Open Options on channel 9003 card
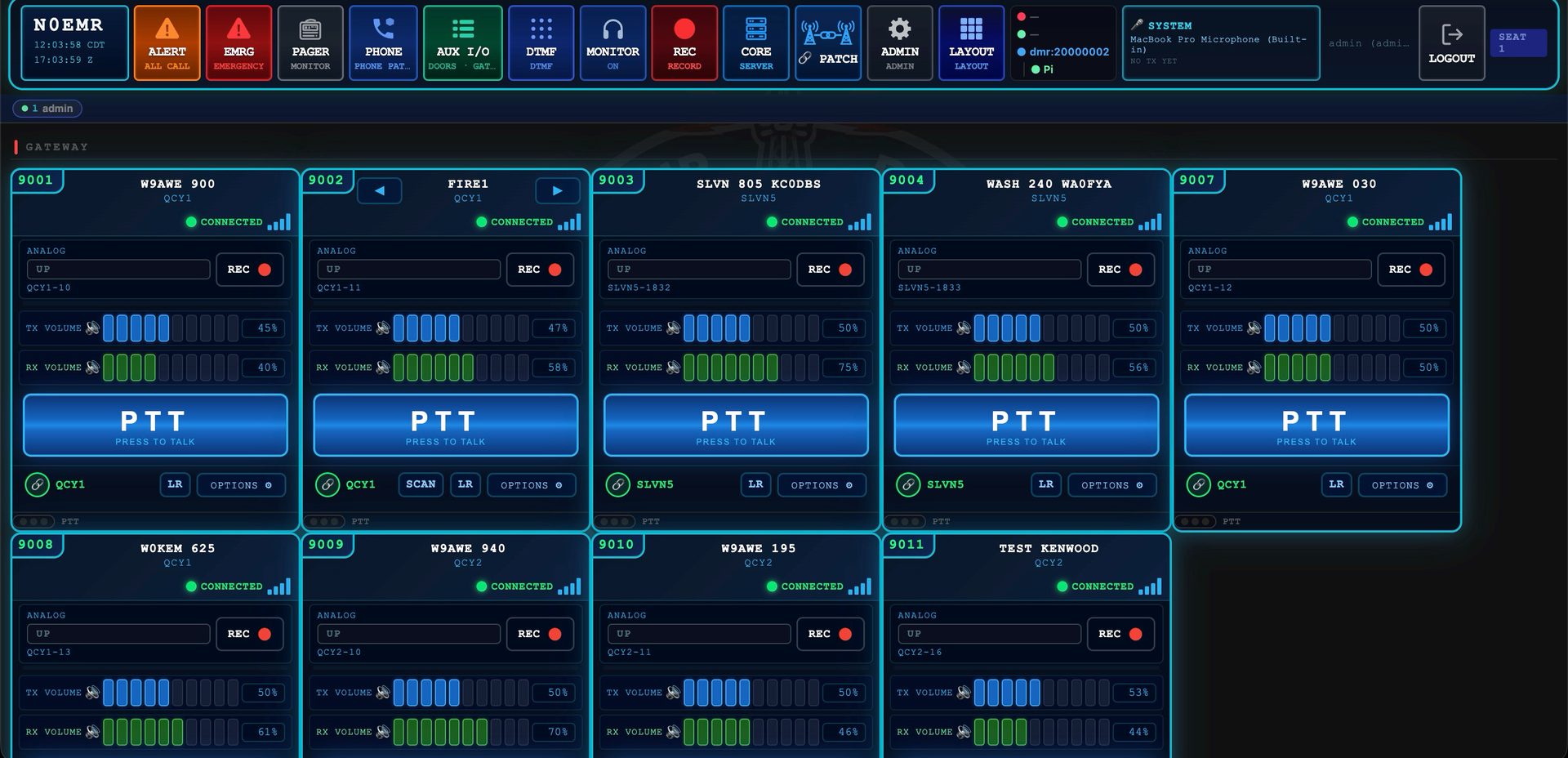This screenshot has width=1568, height=758. point(822,485)
